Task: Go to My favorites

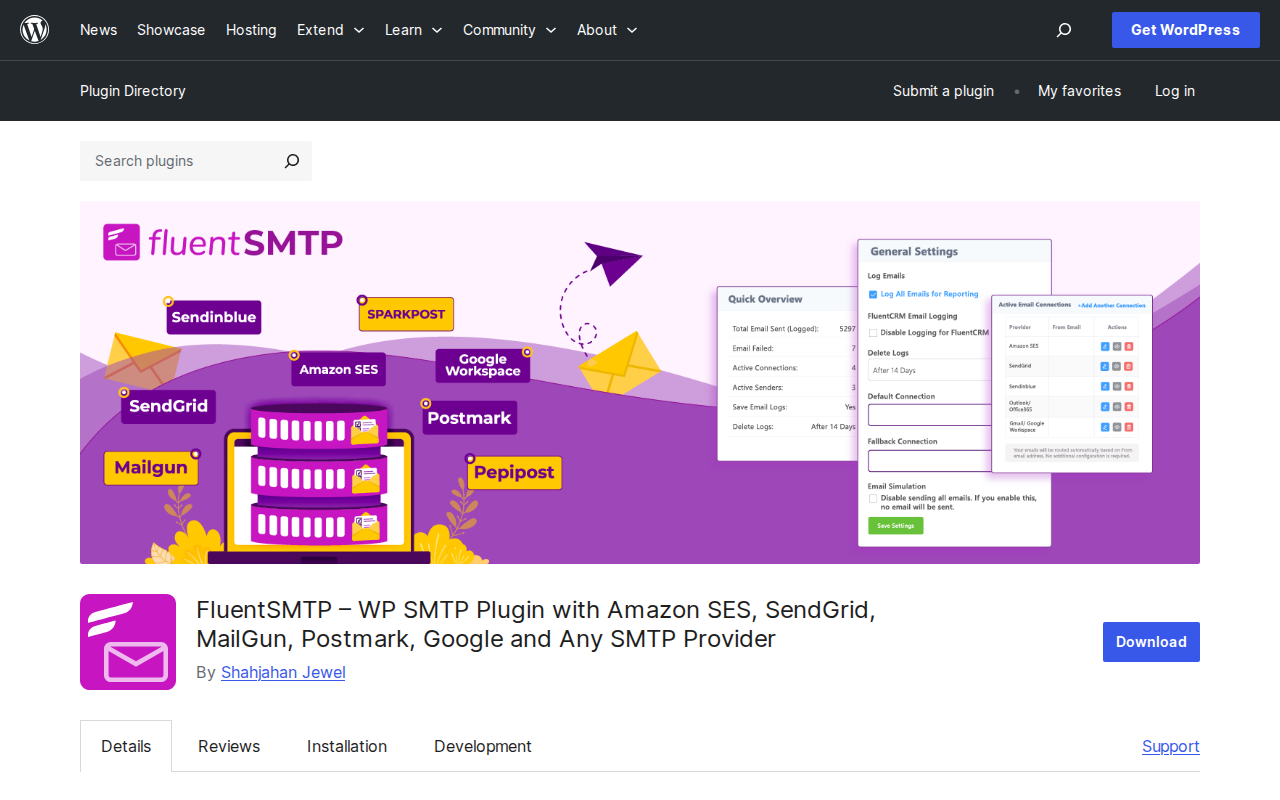Action: 1079,91
